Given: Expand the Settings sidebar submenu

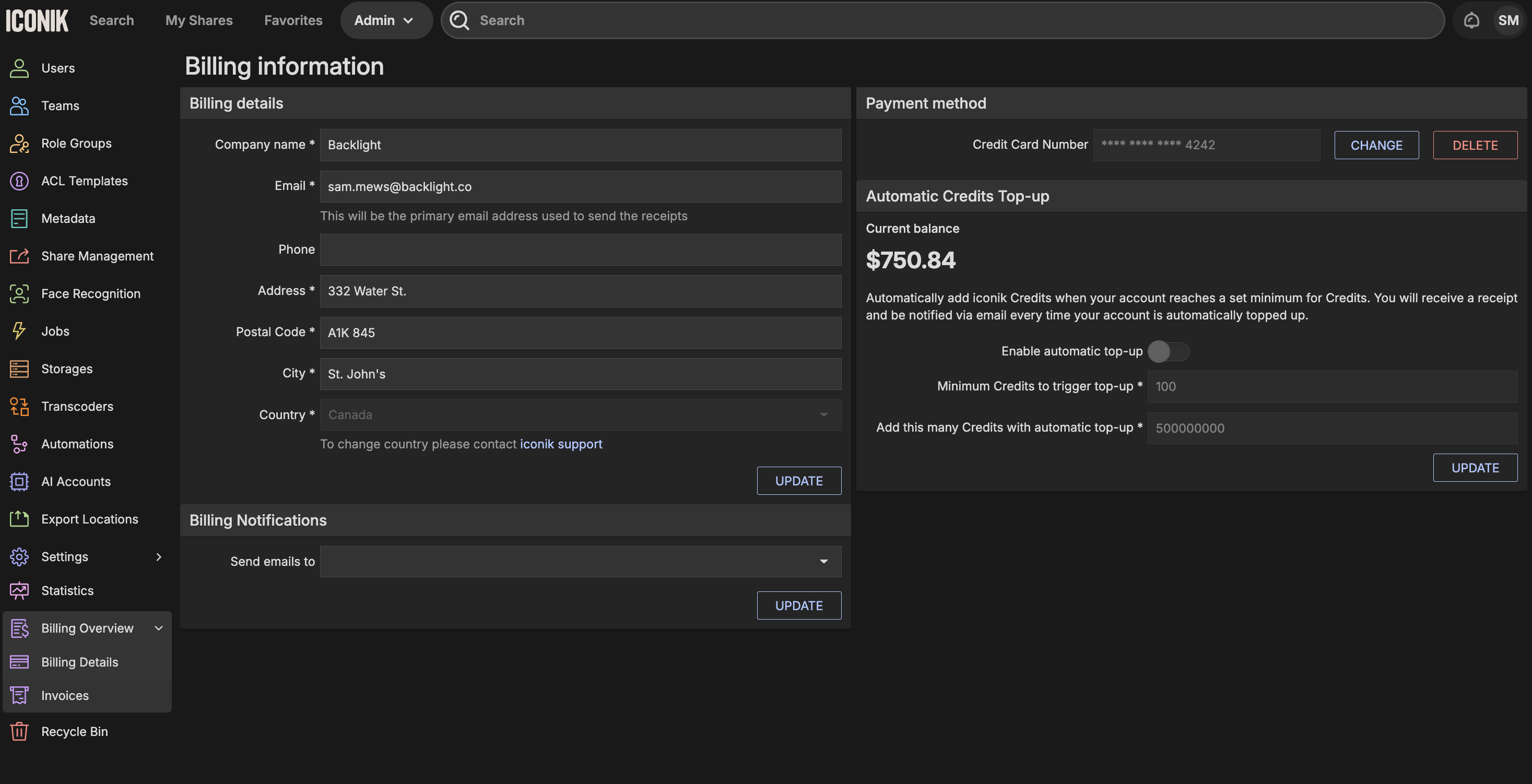Looking at the screenshot, I should coord(158,556).
